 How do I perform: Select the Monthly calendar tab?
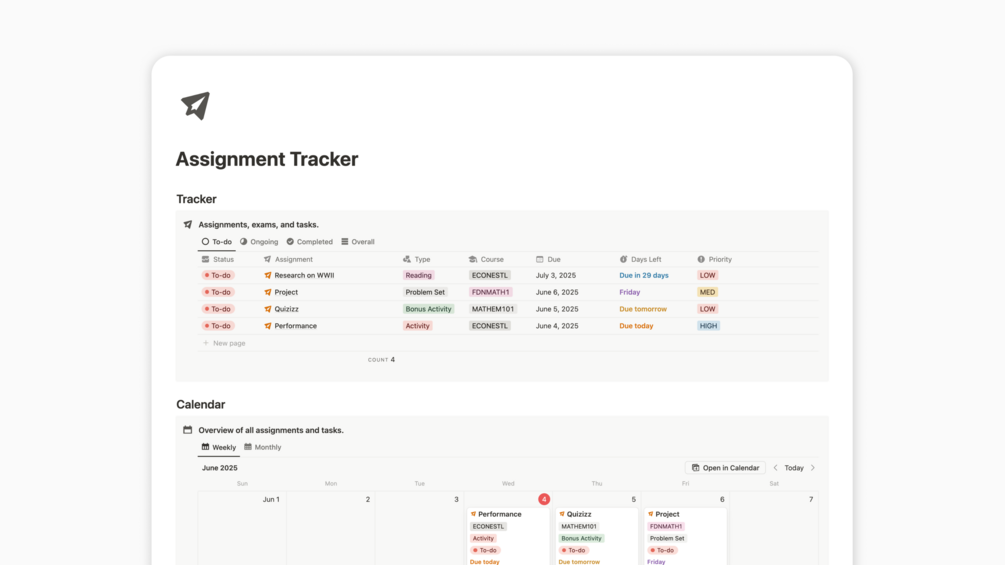coord(263,447)
